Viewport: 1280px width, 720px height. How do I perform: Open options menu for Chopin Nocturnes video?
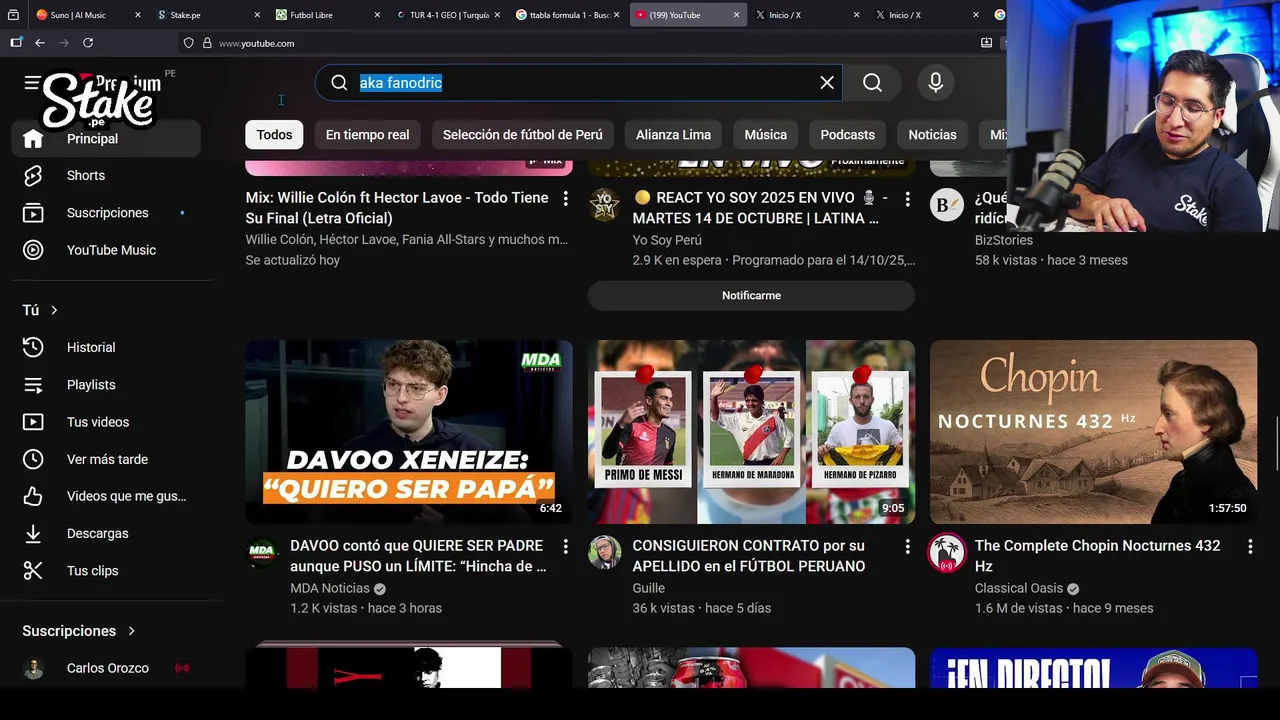point(1249,547)
